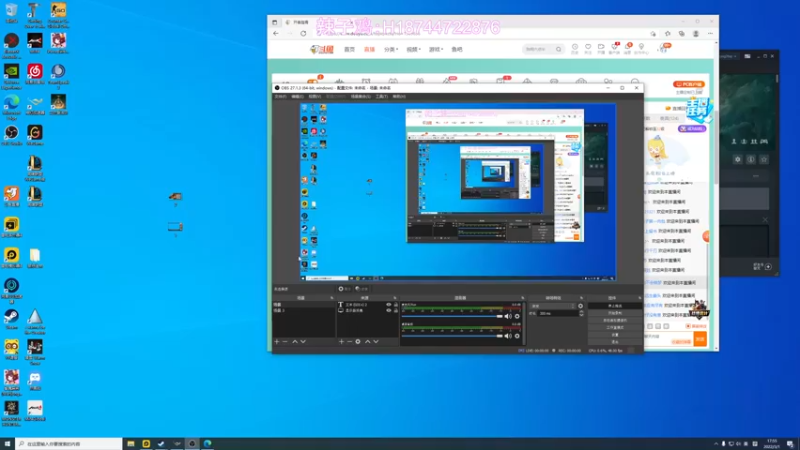Hide the text source with eye icon
This screenshot has width=800, height=450.
(x=389, y=305)
